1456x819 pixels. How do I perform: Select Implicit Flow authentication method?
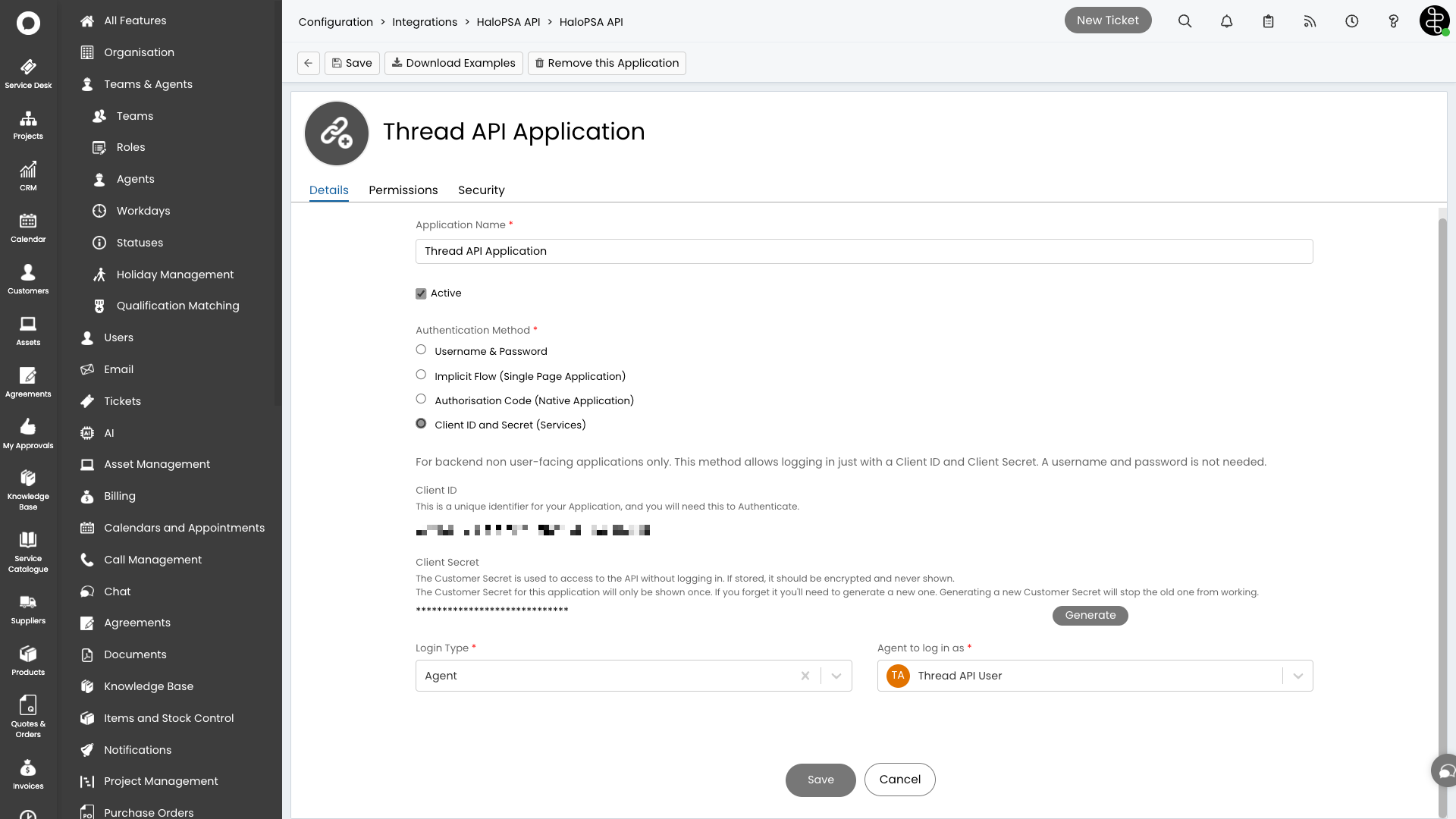421,375
